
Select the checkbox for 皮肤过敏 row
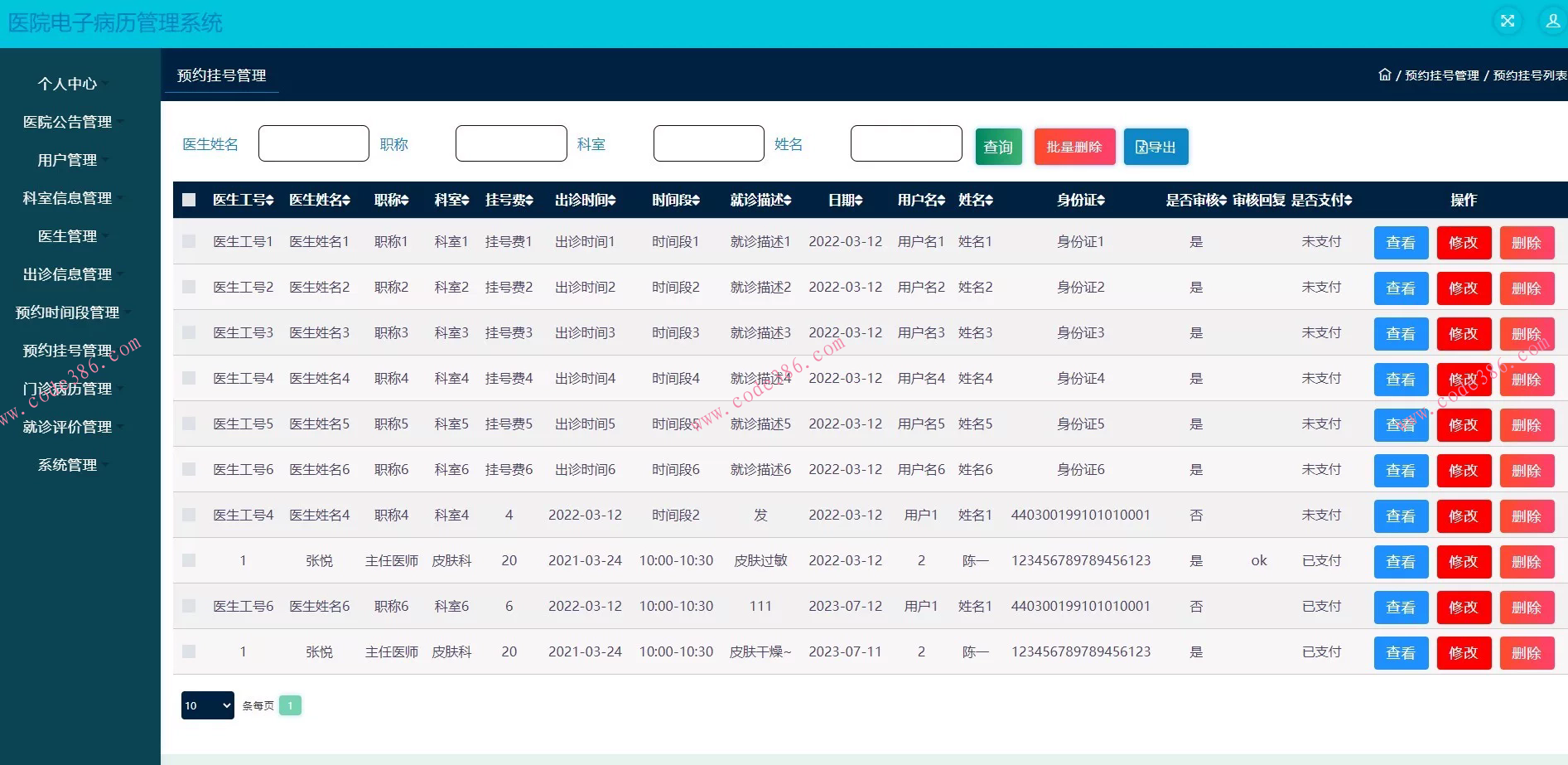click(x=189, y=560)
